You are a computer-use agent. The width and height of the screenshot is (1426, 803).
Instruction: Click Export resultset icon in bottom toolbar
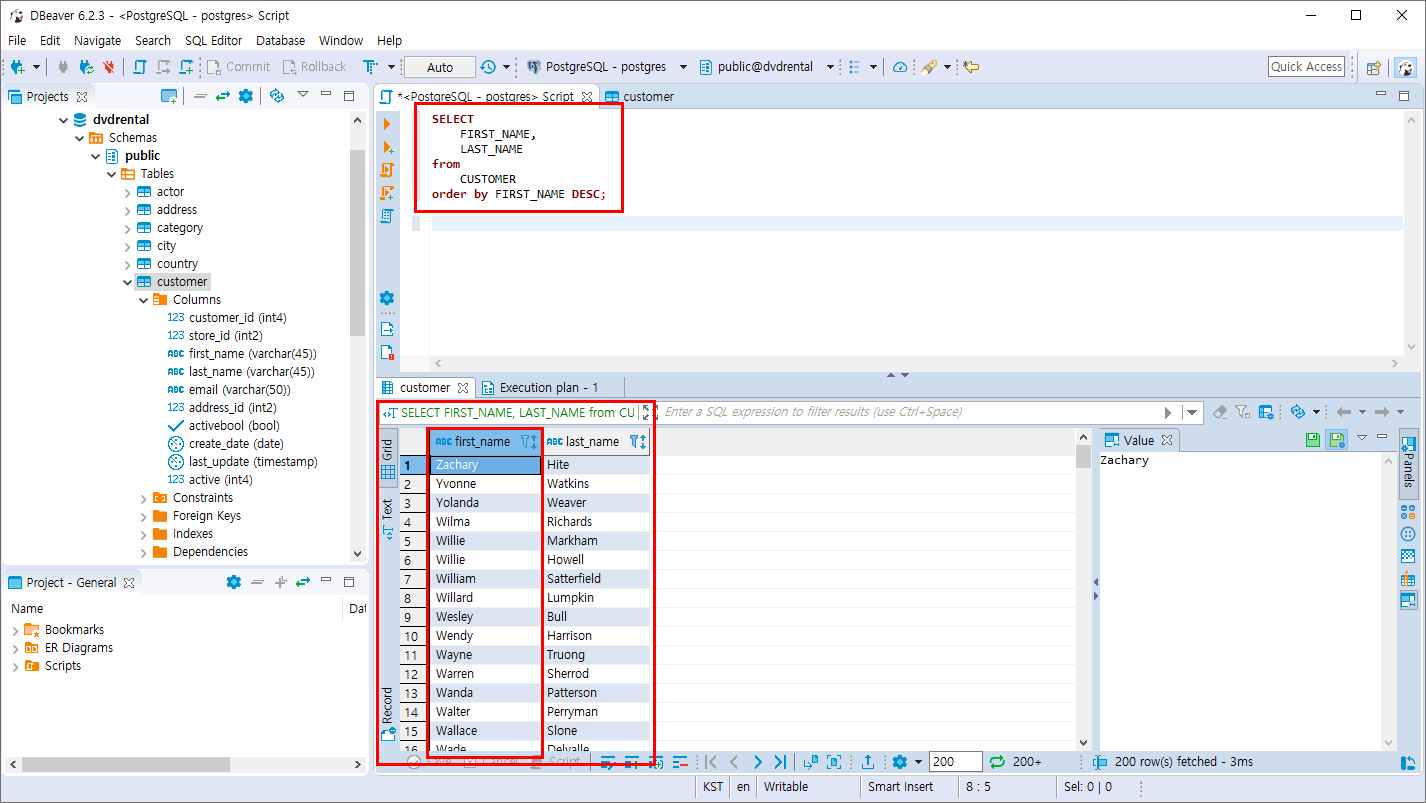click(868, 762)
